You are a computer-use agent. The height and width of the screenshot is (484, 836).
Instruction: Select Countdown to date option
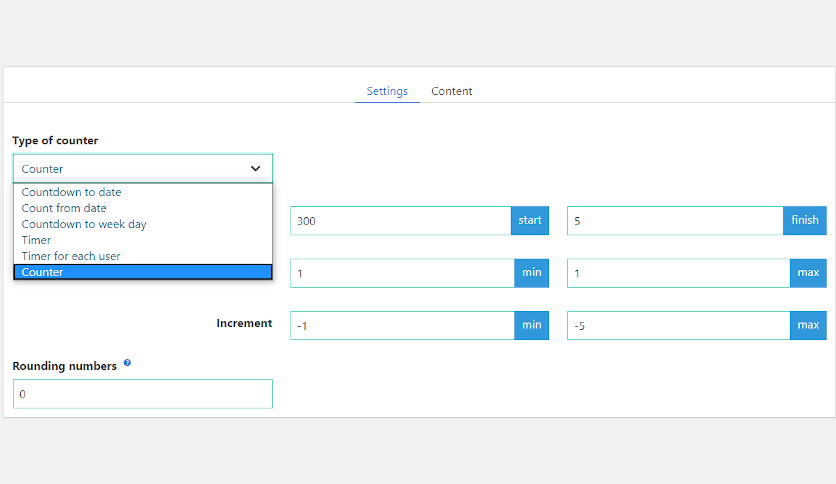pyautogui.click(x=71, y=192)
